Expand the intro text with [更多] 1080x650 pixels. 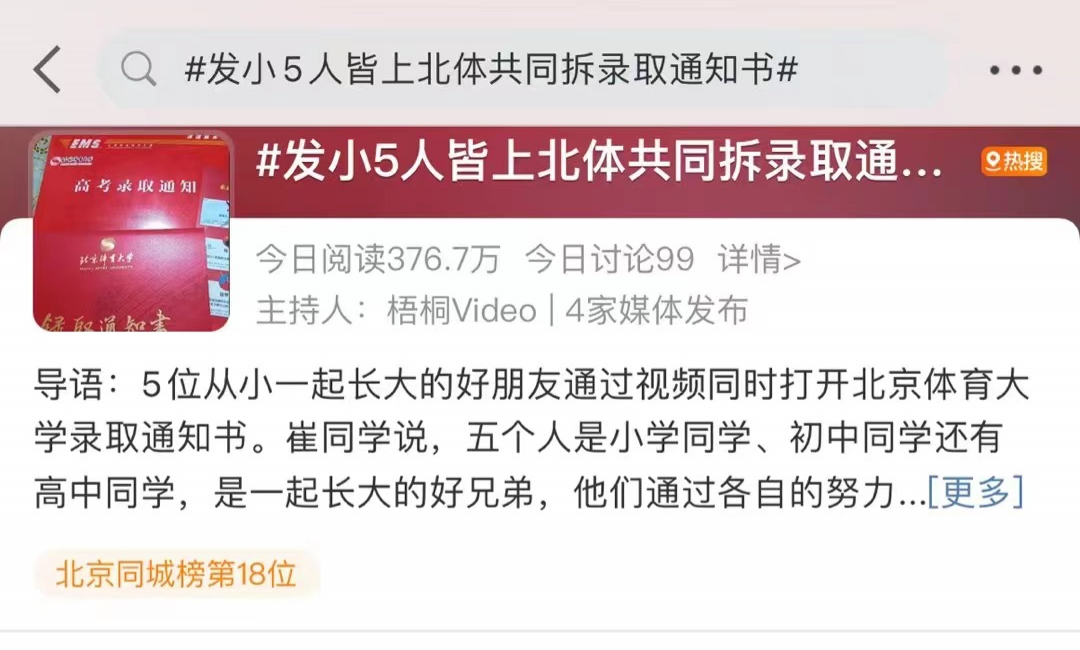point(976,492)
